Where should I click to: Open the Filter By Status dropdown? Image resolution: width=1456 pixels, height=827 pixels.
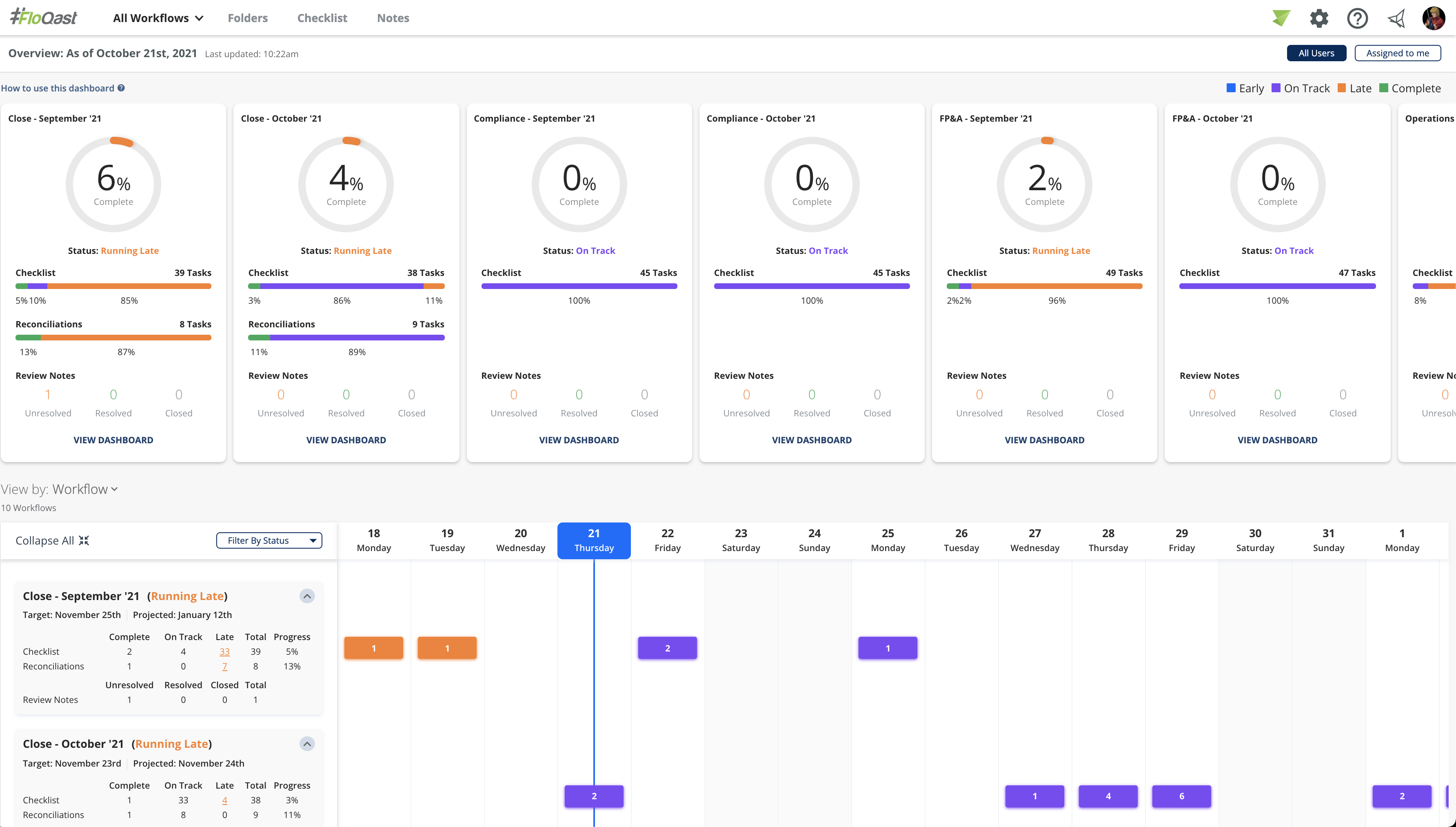(269, 540)
